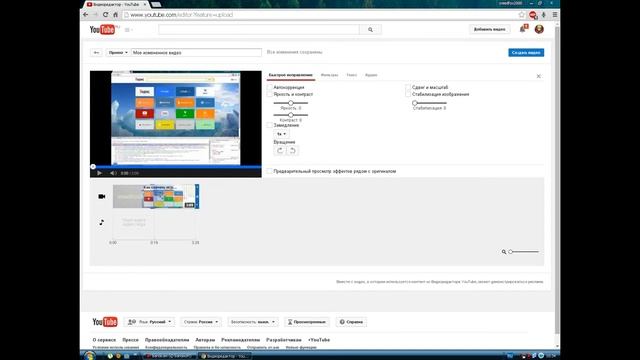Open the Авторам footer link
The height and width of the screenshot is (360, 640).
tap(205, 340)
